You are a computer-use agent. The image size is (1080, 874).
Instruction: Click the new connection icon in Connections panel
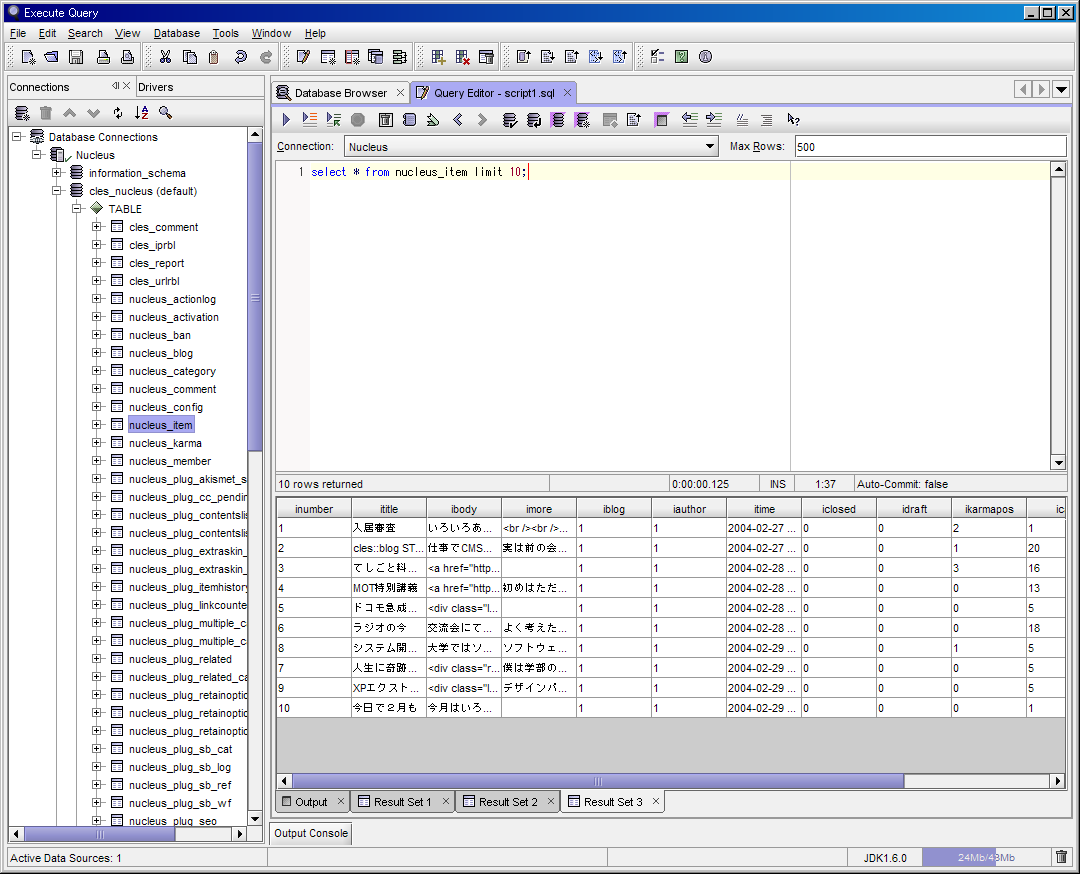tap(21, 113)
